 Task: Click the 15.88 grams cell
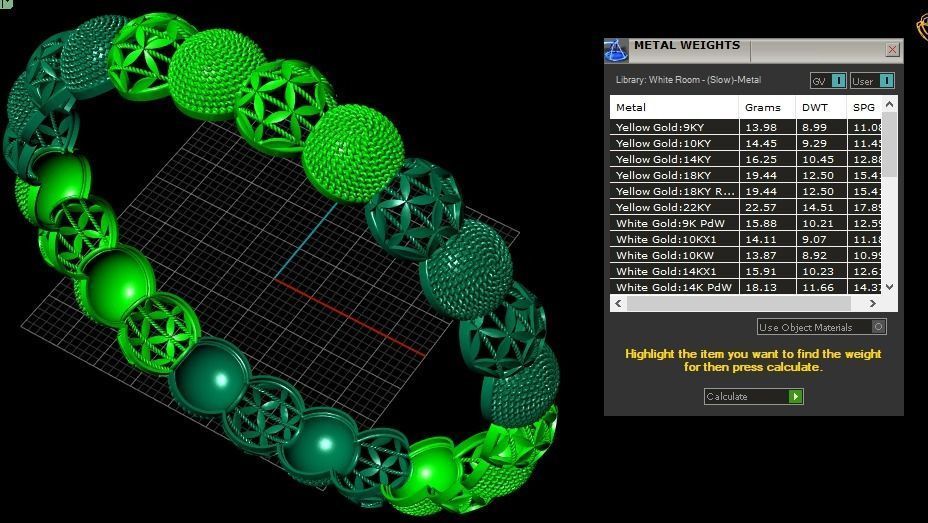click(x=767, y=223)
